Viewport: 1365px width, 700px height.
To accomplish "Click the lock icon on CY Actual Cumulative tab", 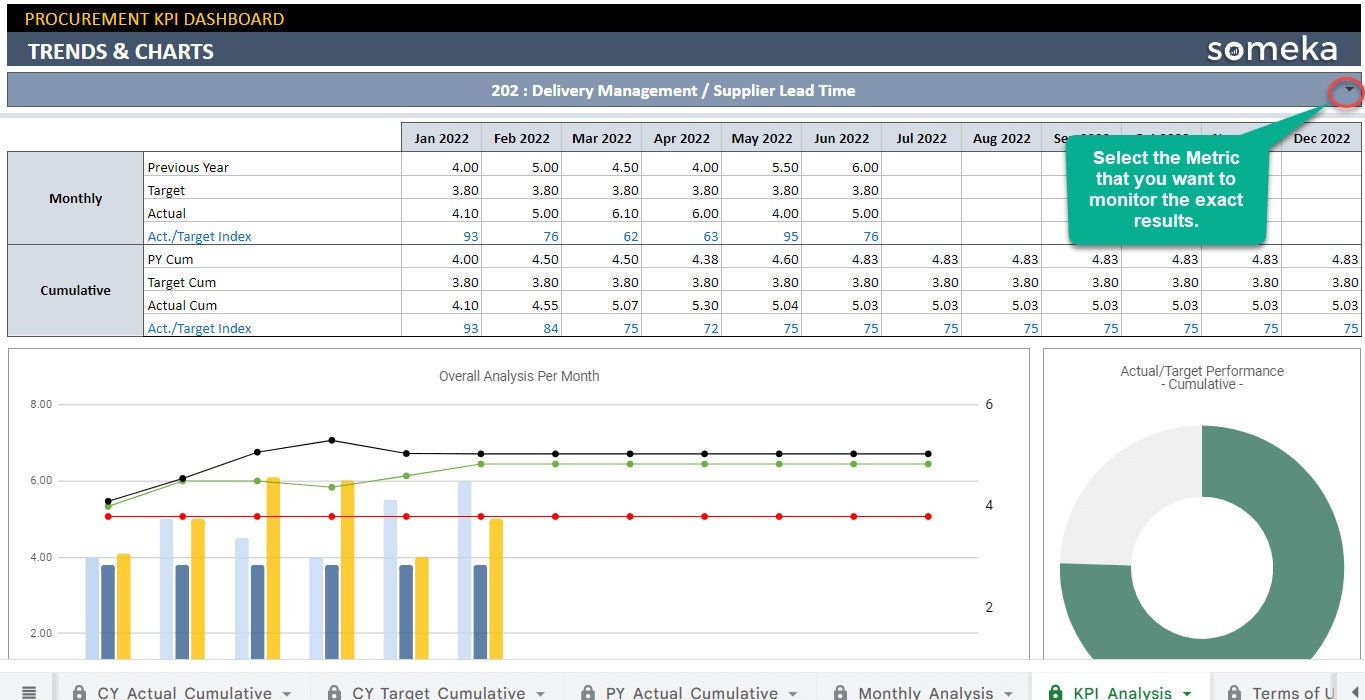I will (79, 691).
